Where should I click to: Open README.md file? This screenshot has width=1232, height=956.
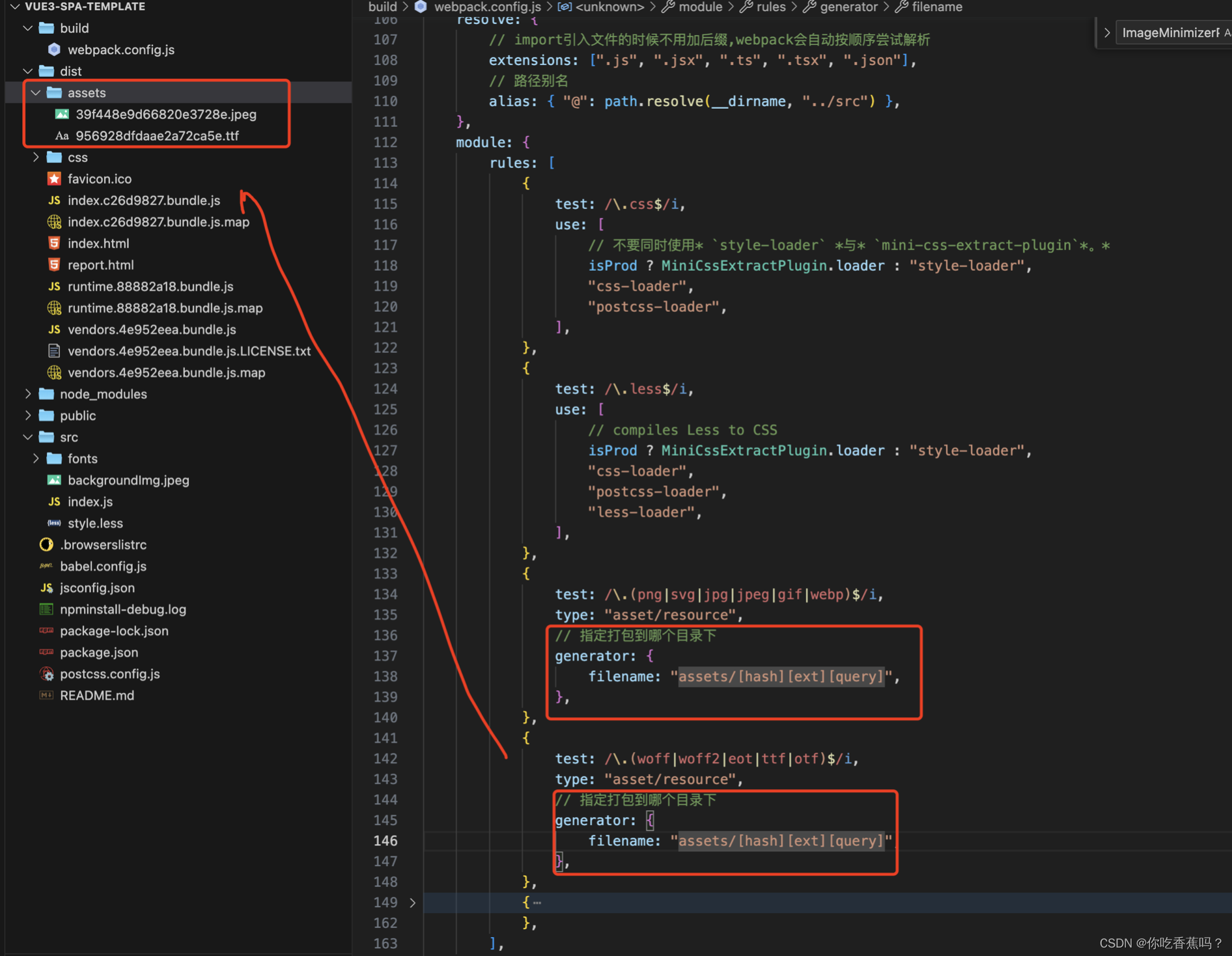[x=97, y=695]
